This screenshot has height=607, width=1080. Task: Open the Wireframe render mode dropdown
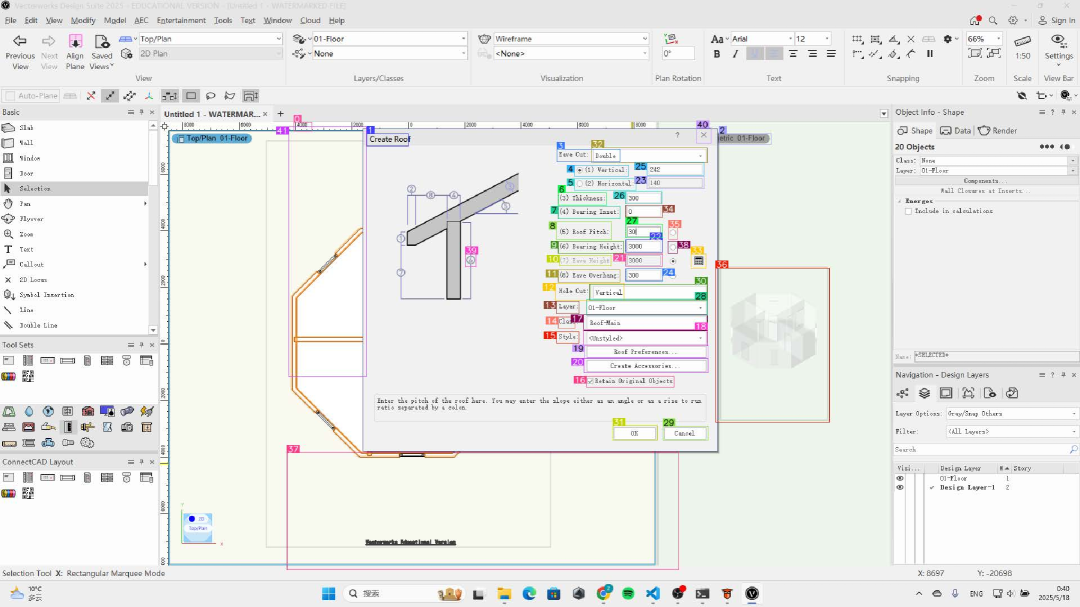[571, 39]
